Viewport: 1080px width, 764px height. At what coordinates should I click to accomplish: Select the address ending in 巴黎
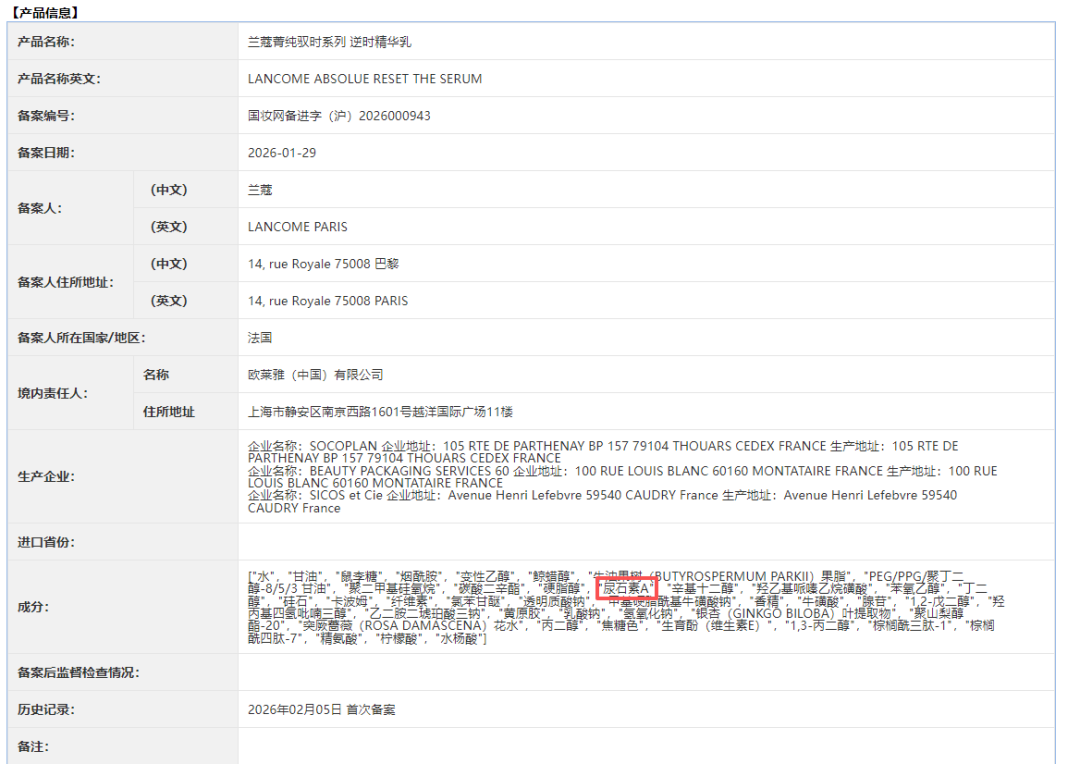[x=316, y=264]
